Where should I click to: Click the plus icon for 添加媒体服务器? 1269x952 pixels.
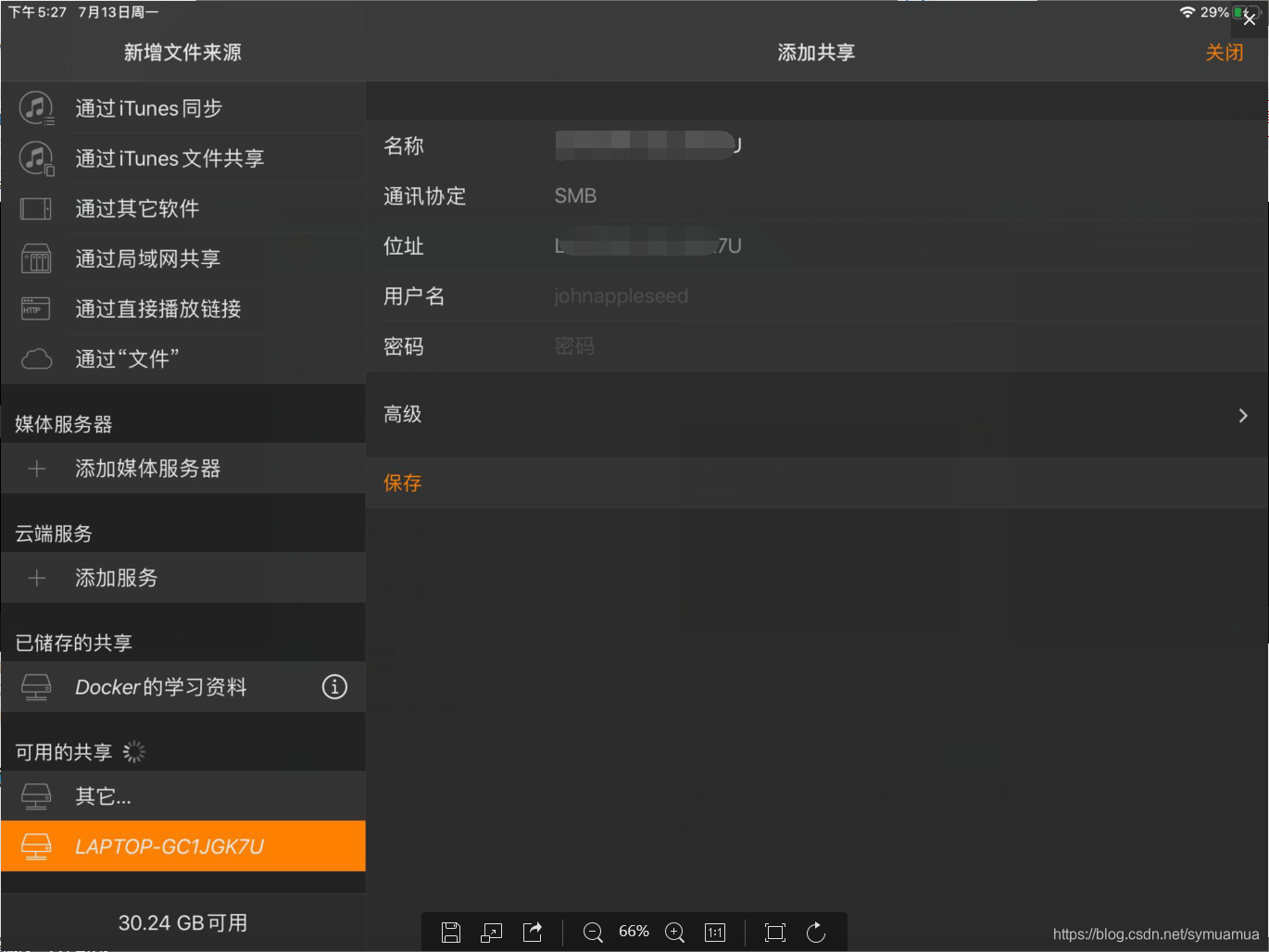pyautogui.click(x=36, y=469)
